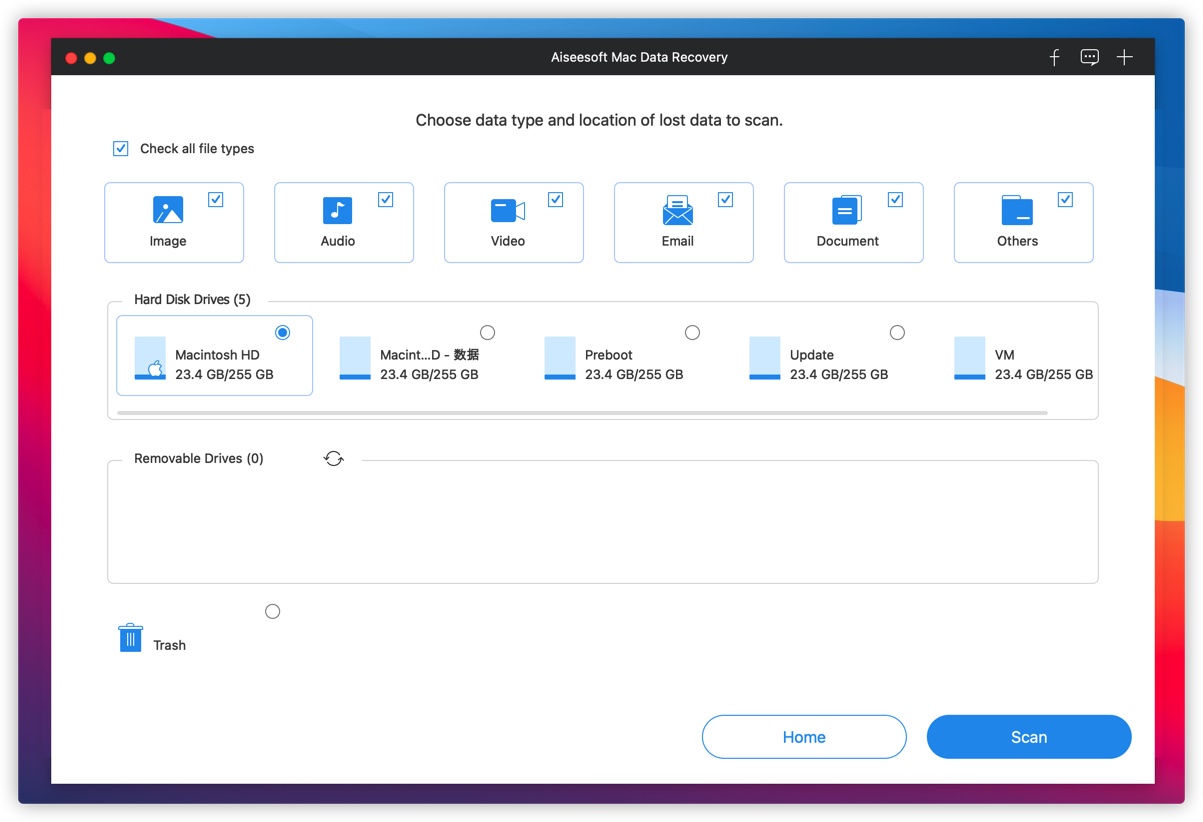
Task: Click Macintosh HD 23.4 GB/255 GB size text
Action: click(224, 375)
